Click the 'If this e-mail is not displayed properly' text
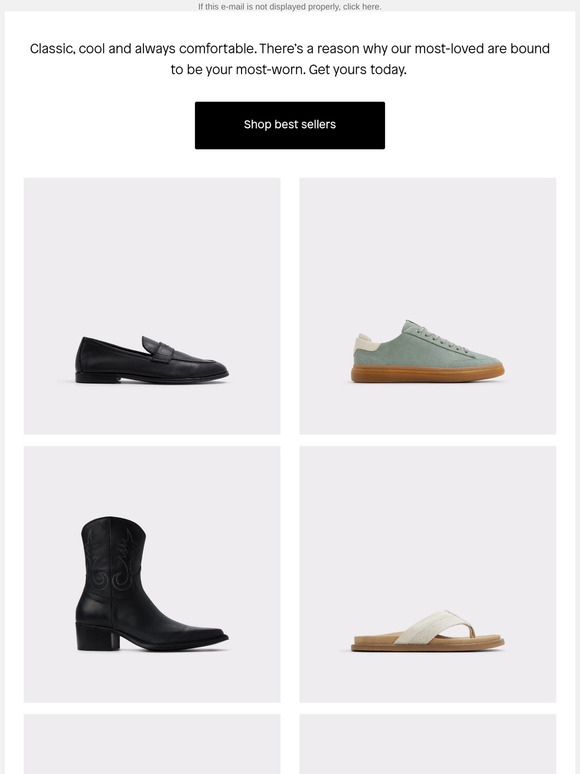The height and width of the screenshot is (774, 580). tap(269, 7)
